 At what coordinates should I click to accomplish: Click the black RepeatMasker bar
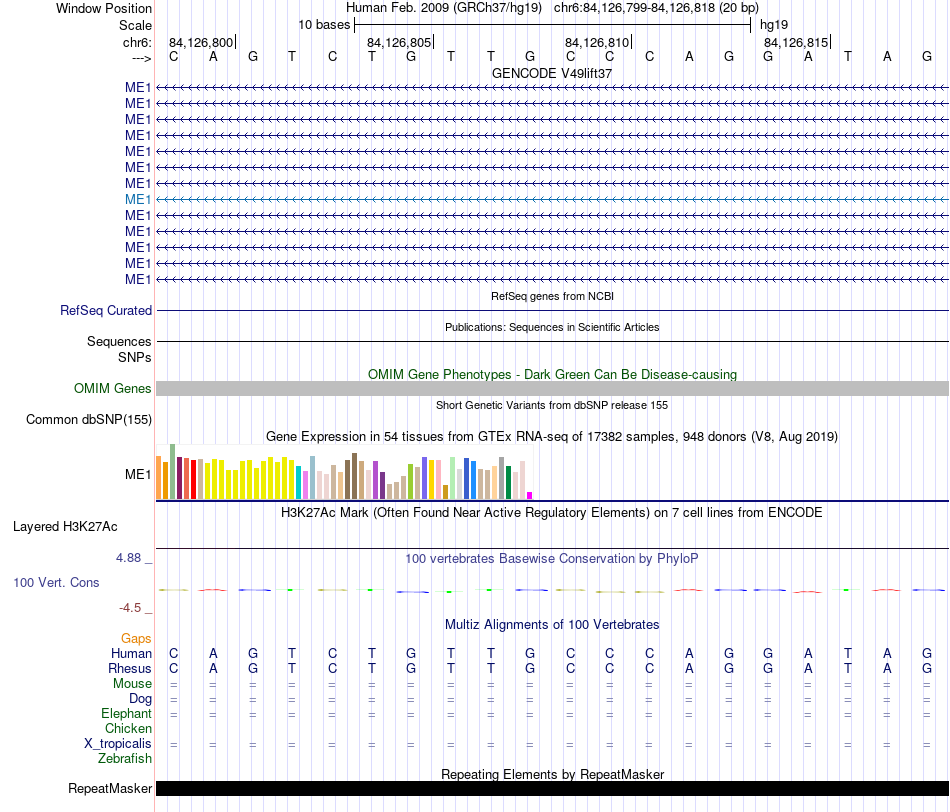(552, 788)
